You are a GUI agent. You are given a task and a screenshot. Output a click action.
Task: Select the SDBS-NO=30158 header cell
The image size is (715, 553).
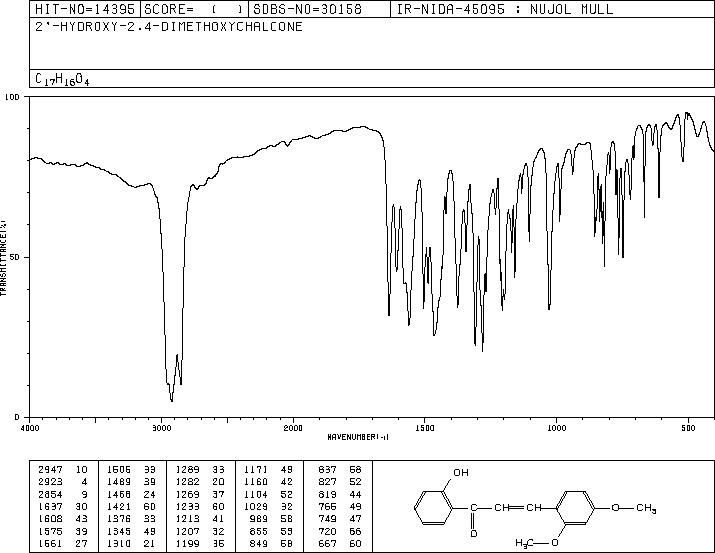pos(319,9)
